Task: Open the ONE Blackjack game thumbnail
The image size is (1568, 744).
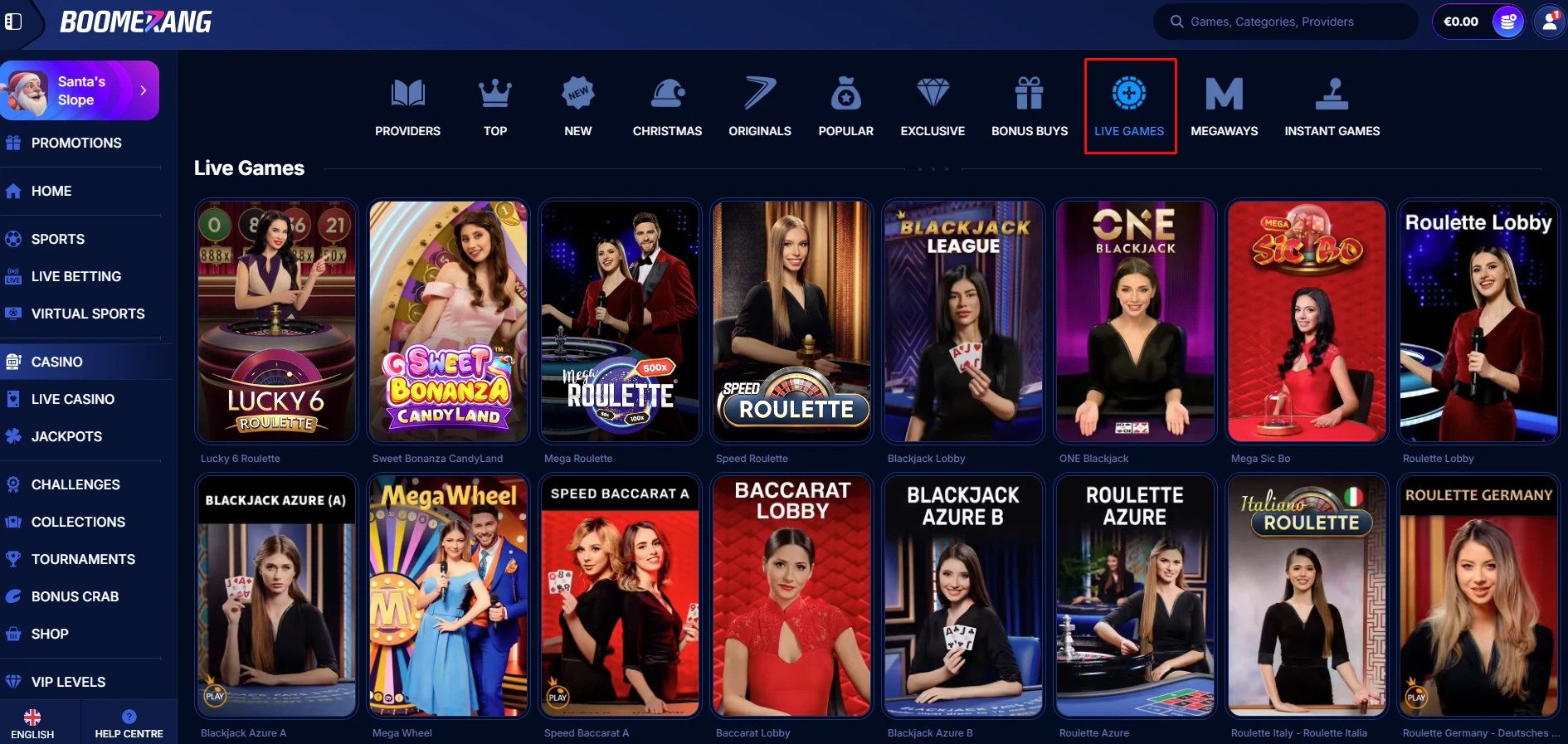Action: point(1135,321)
